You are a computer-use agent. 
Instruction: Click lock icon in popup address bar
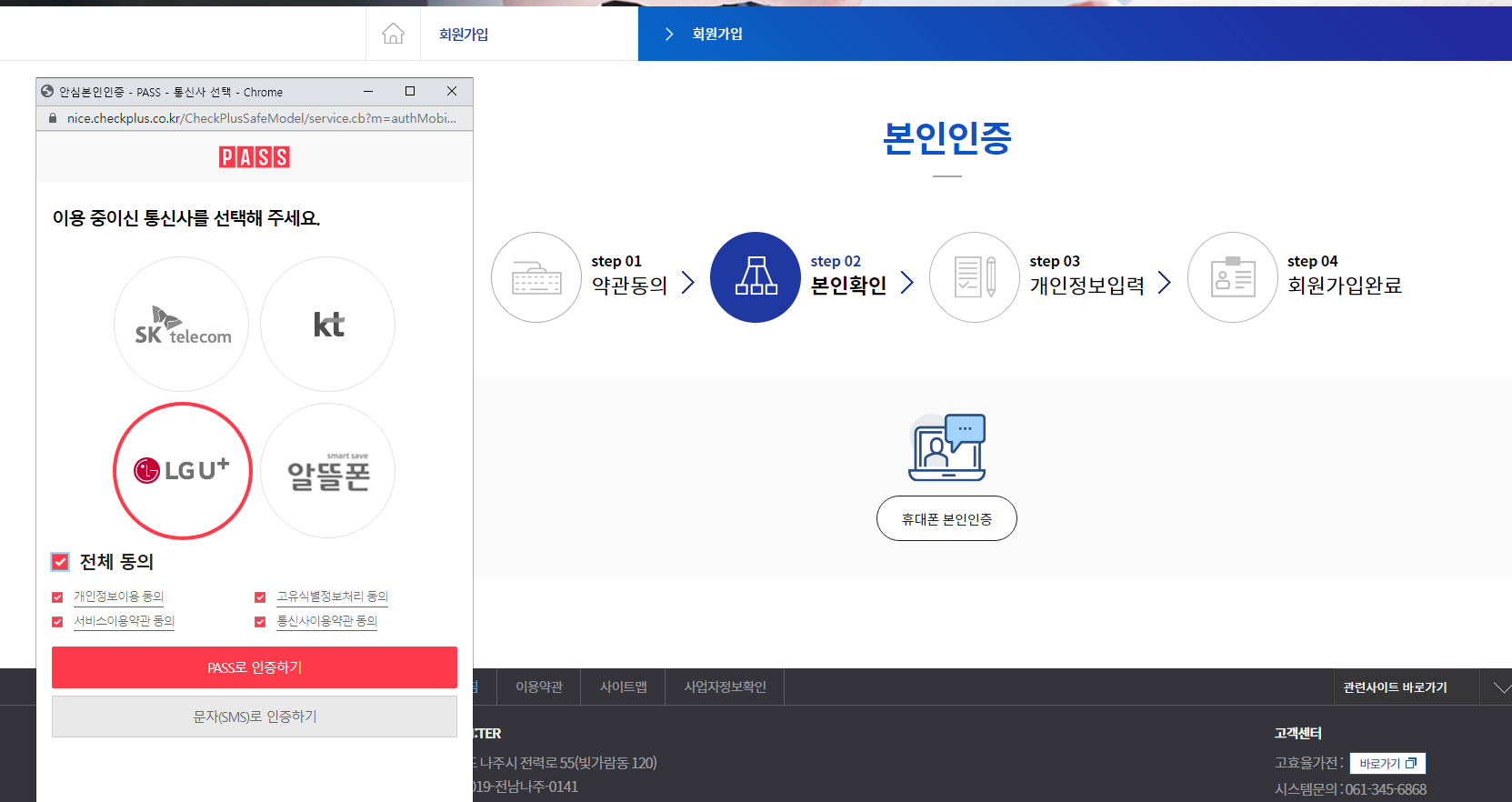point(52,118)
